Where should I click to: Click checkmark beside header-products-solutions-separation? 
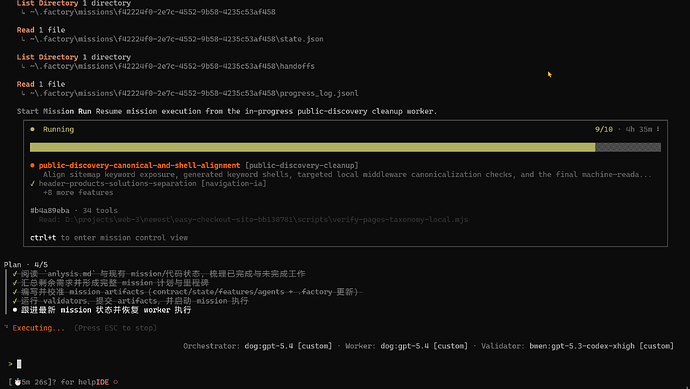(33, 183)
